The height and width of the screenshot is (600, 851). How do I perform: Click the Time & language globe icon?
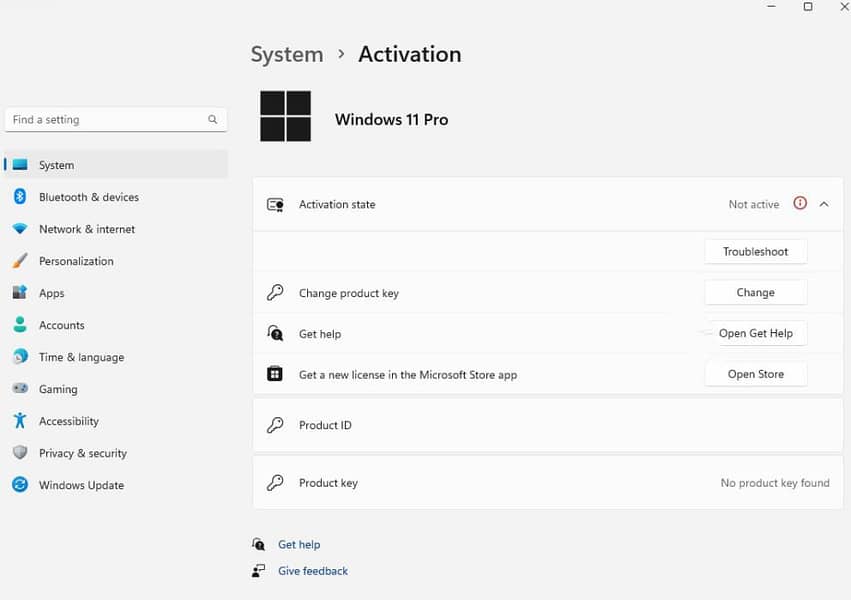[x=20, y=356]
